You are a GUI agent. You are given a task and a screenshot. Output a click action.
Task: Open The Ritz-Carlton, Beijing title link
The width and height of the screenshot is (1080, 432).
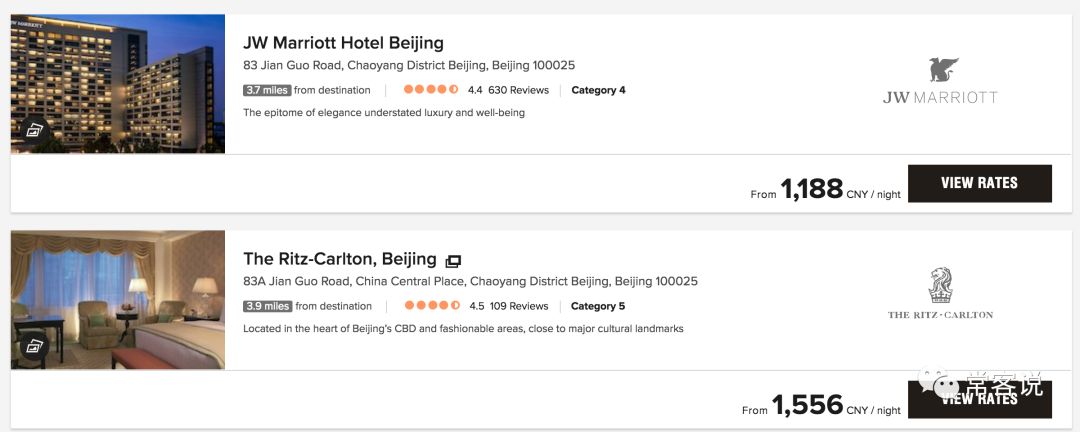click(340, 259)
